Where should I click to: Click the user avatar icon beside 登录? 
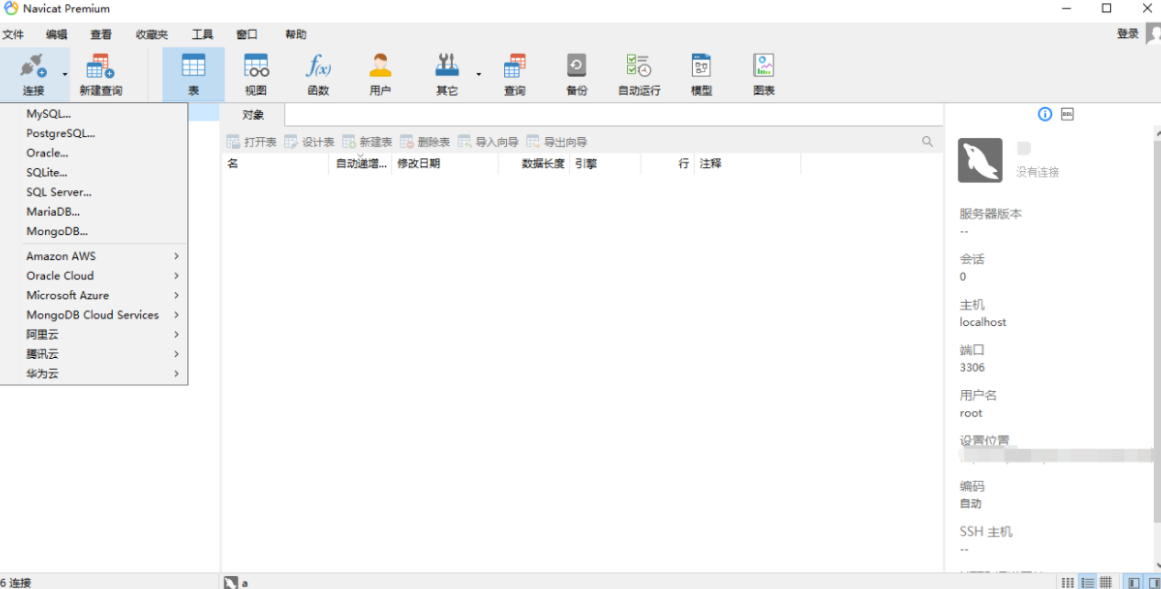pyautogui.click(x=1153, y=34)
